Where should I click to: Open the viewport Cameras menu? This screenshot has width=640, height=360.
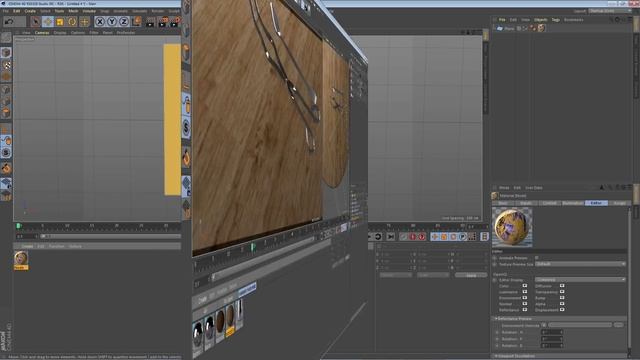click(42, 32)
